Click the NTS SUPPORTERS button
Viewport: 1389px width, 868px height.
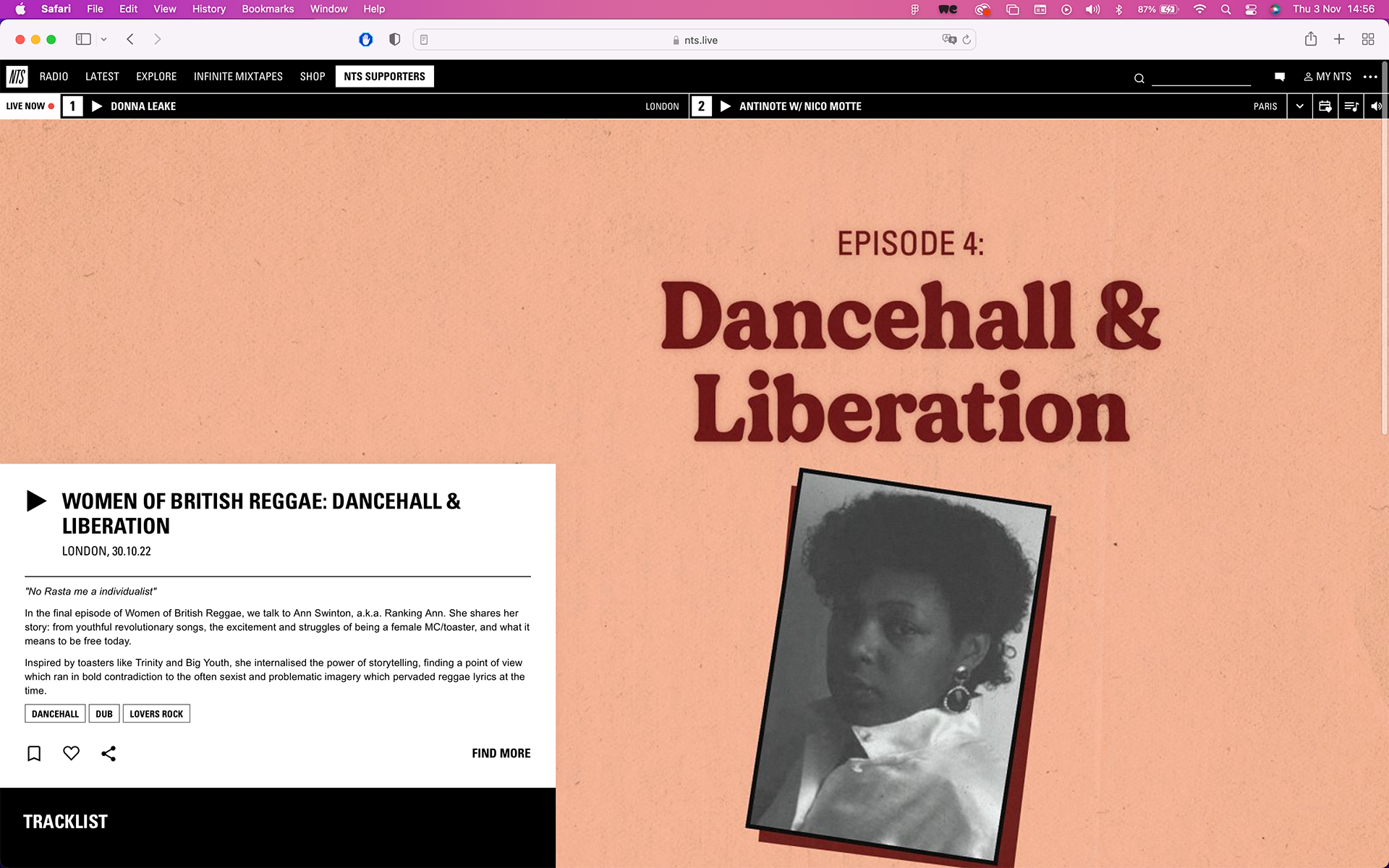pyautogui.click(x=385, y=77)
